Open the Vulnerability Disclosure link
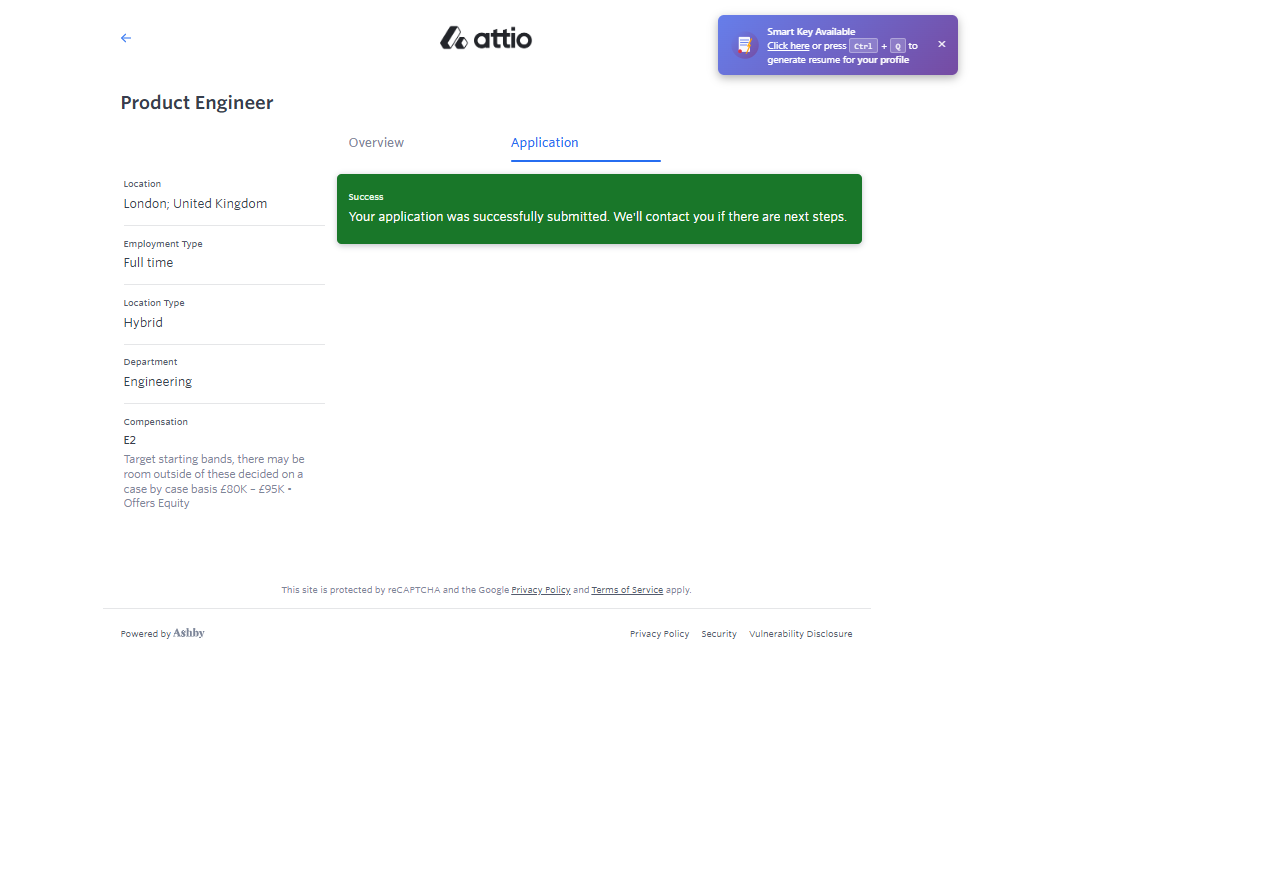1277x878 pixels. pos(800,634)
